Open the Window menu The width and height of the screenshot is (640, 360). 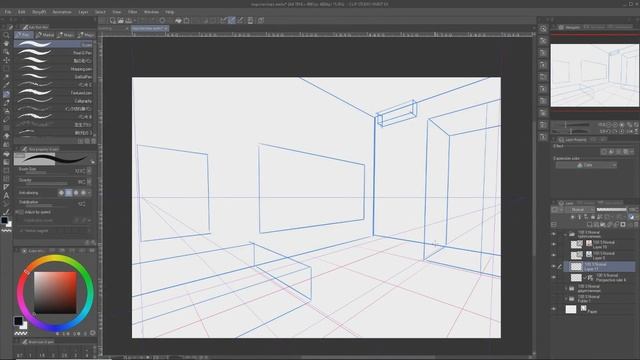(x=151, y=12)
